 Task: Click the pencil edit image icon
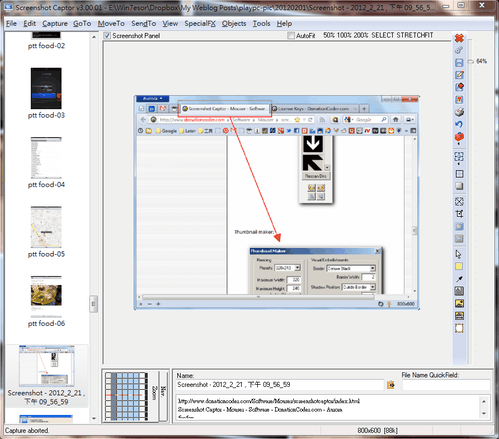pos(459,75)
